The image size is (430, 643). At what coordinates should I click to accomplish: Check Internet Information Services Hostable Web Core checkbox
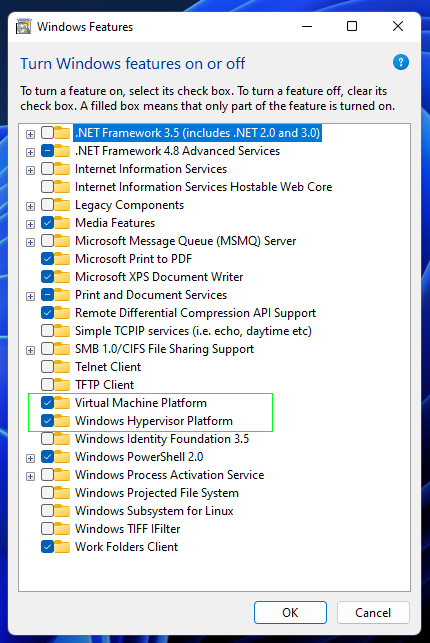(48, 187)
